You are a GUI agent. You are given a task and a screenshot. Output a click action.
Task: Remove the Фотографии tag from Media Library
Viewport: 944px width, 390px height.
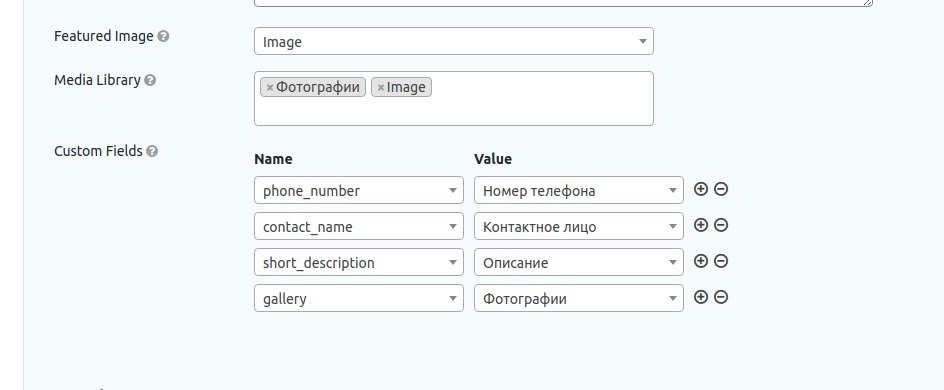pyautogui.click(x=270, y=88)
